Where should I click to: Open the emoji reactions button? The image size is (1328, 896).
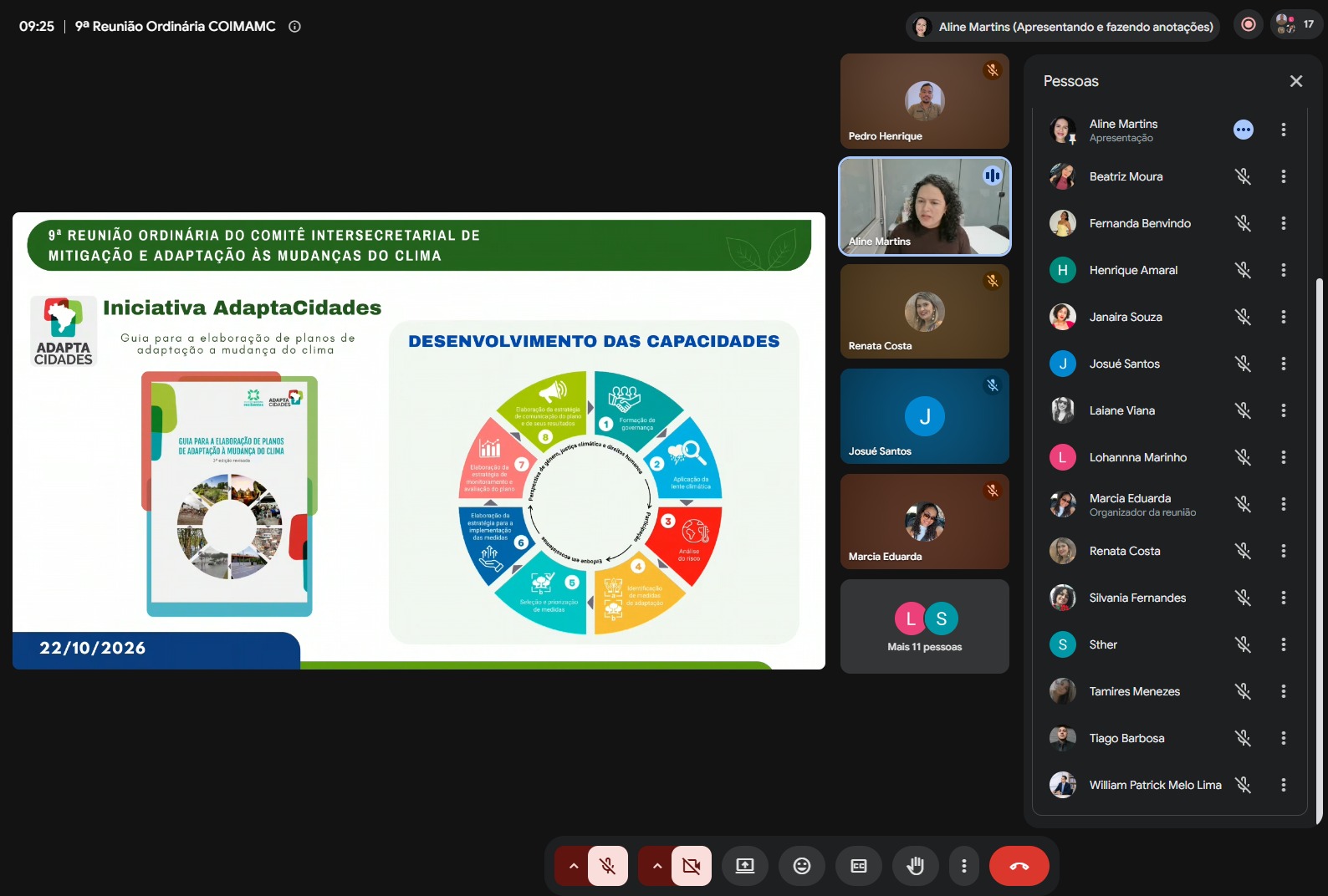802,866
